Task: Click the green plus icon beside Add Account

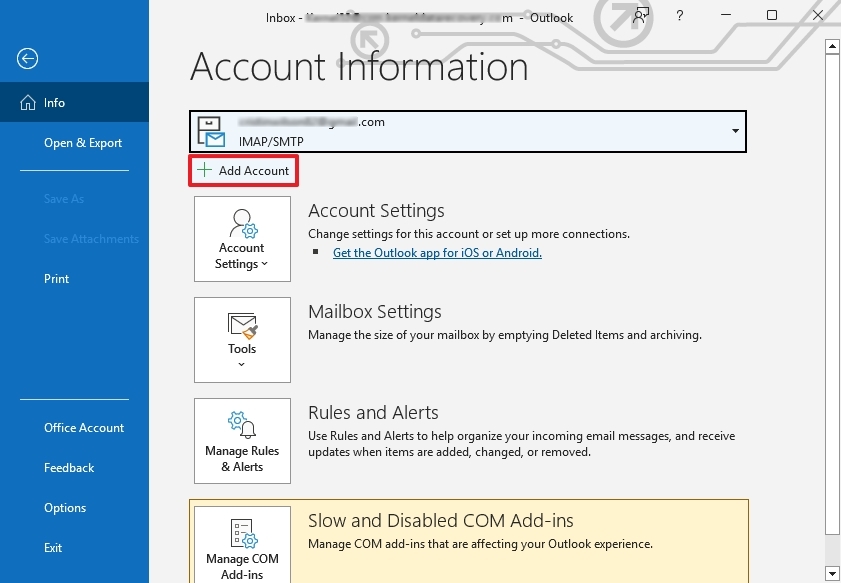Action: [204, 171]
